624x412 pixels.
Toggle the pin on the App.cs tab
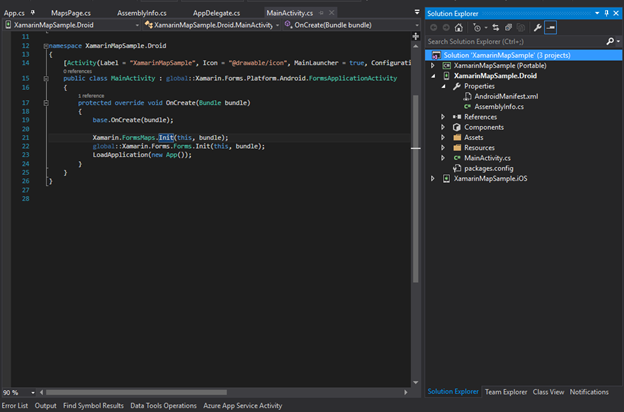(30, 12)
